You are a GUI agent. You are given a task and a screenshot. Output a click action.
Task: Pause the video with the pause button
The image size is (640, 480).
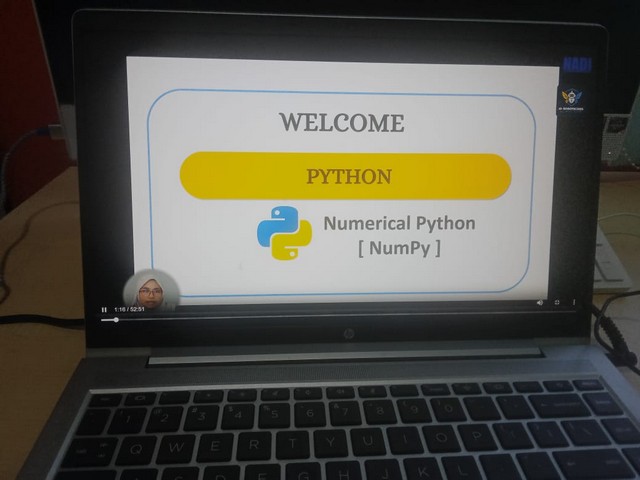pyautogui.click(x=104, y=310)
